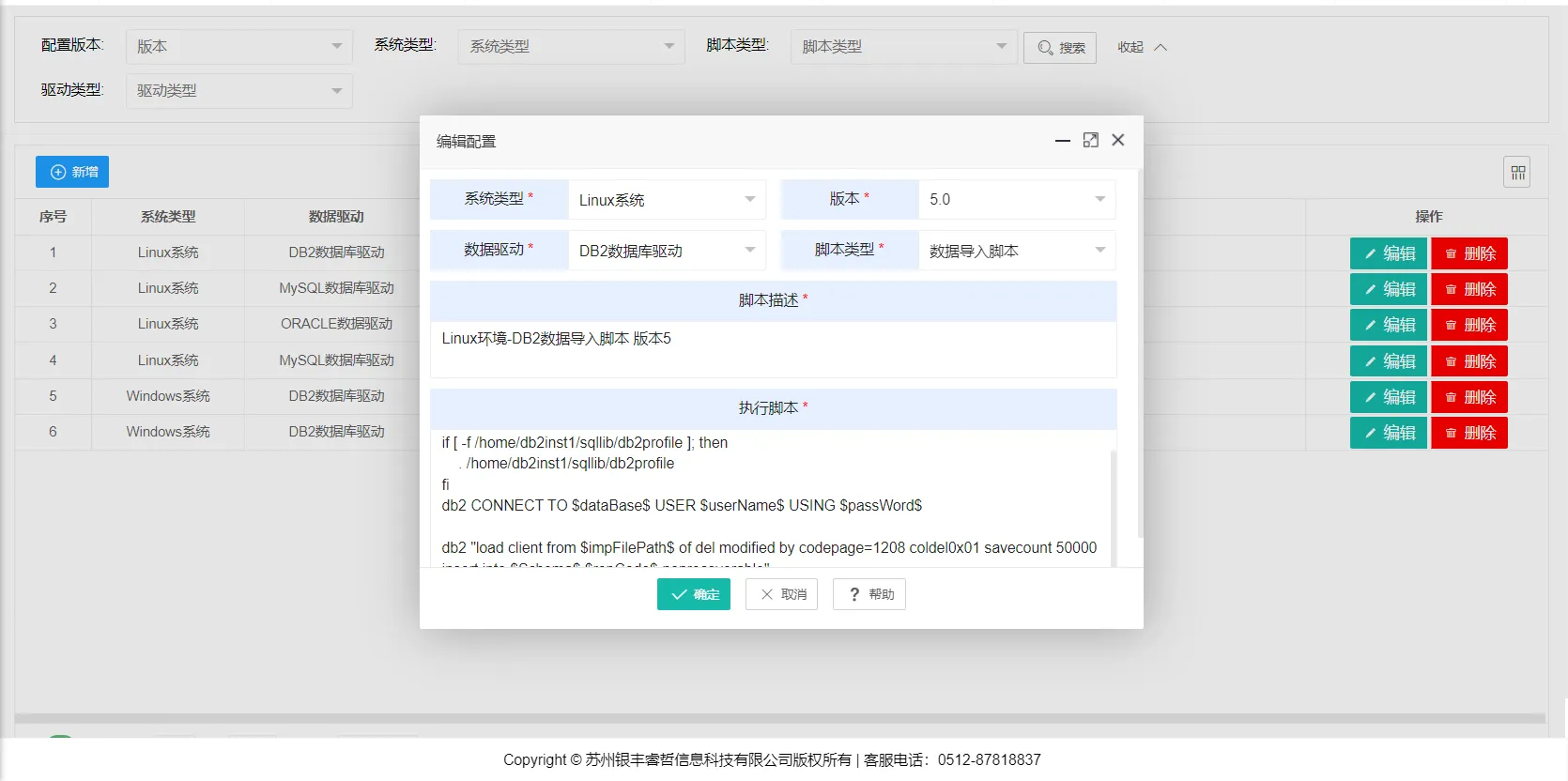The width and height of the screenshot is (1568, 781).
Task: Click the 执行脚本 text area scrollbar
Action: [x=1114, y=507]
